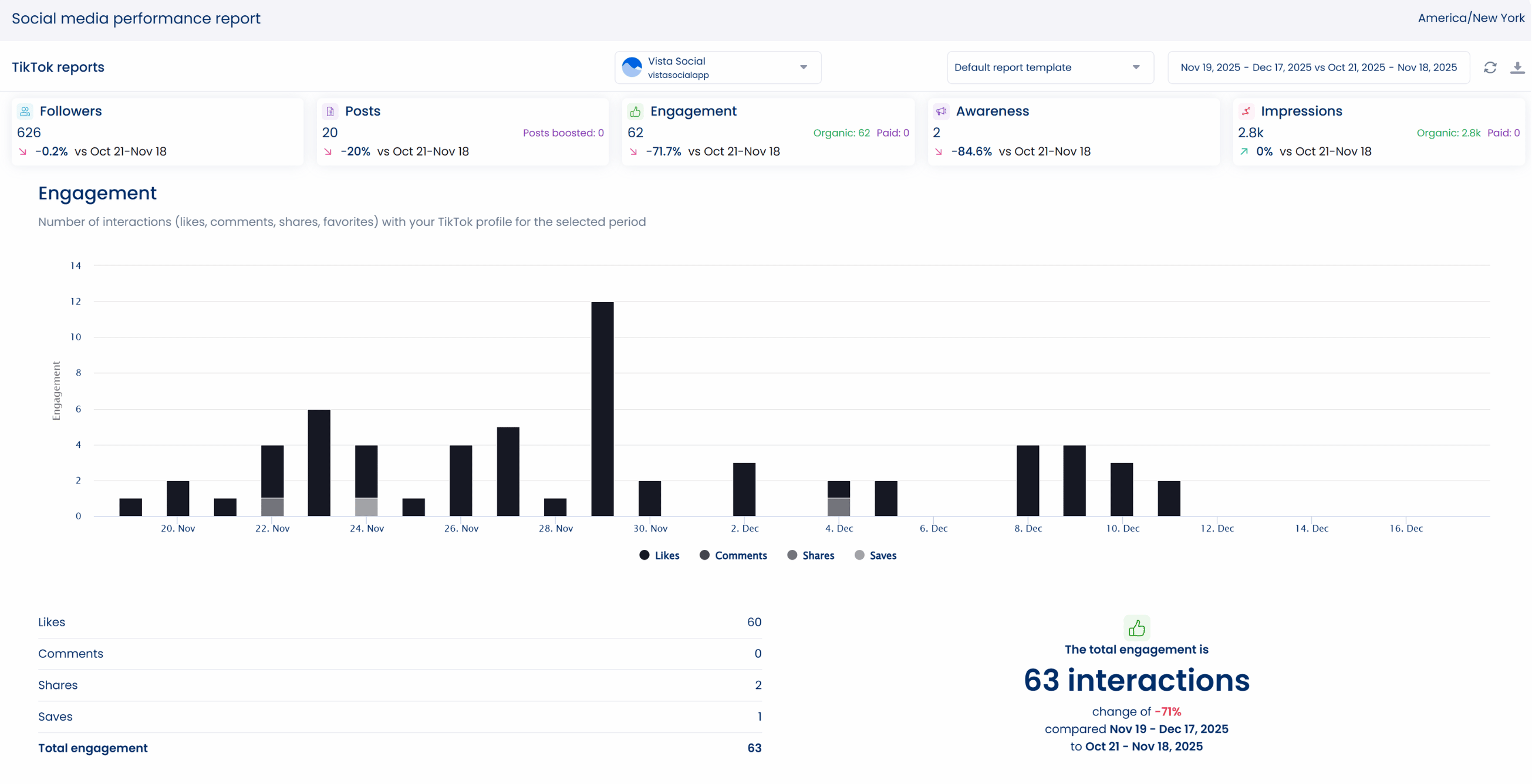
Task: Click the tallest bar on Nov 29
Action: 602,408
